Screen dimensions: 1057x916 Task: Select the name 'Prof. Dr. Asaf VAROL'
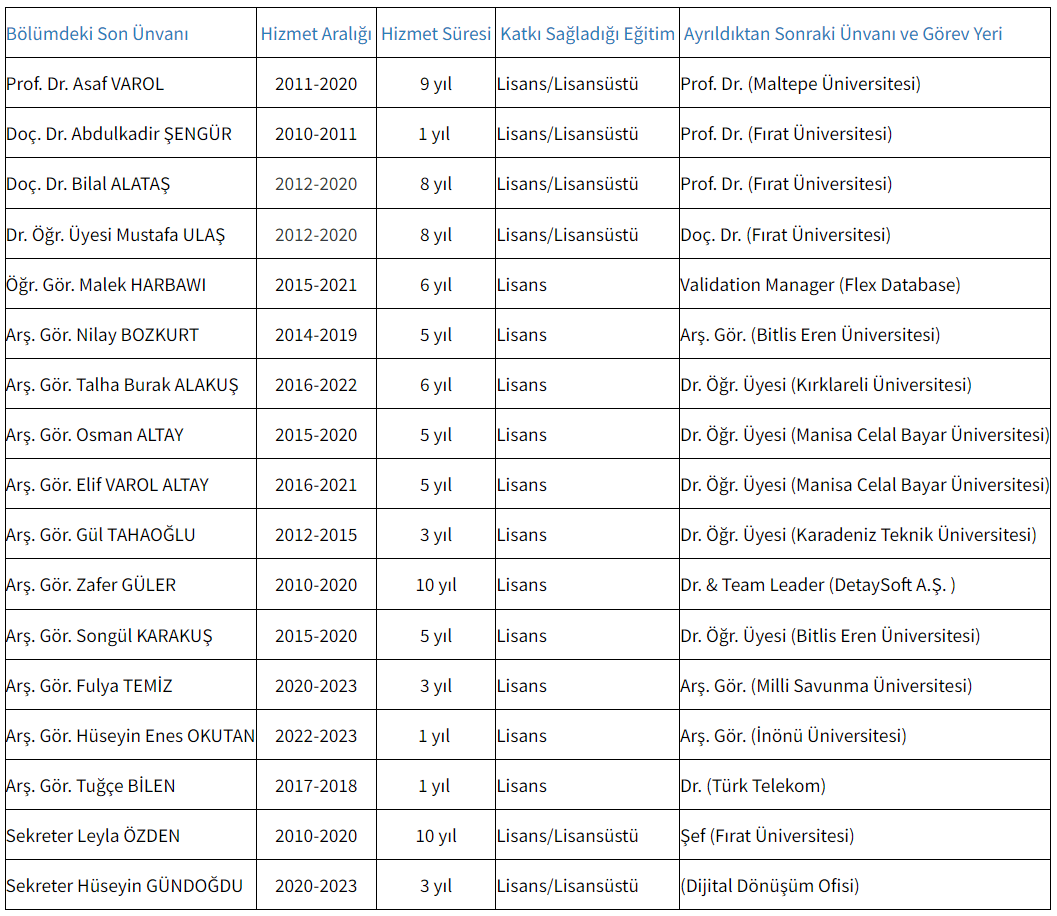[85, 84]
